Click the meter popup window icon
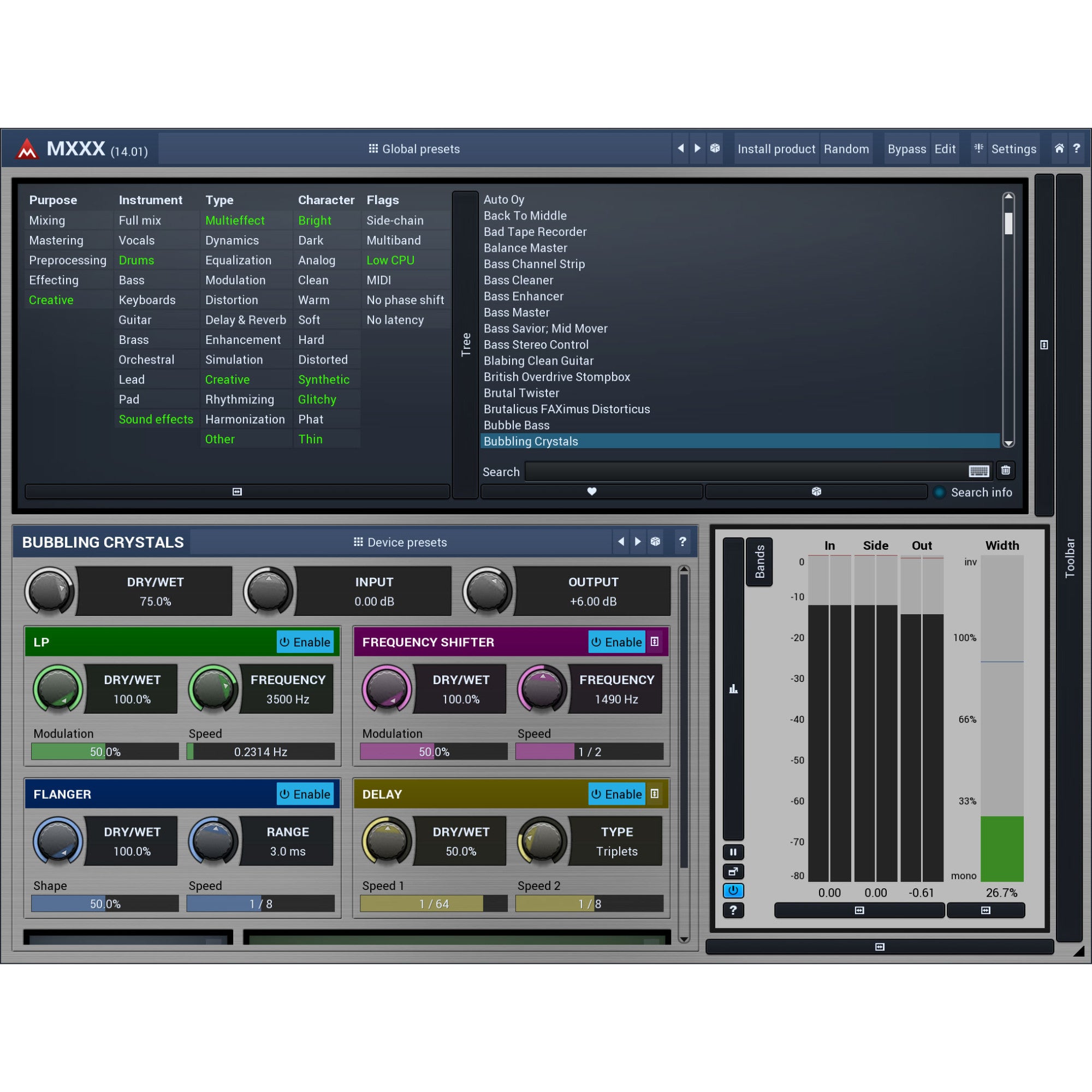Viewport: 1092px width, 1092px height. coord(733,871)
